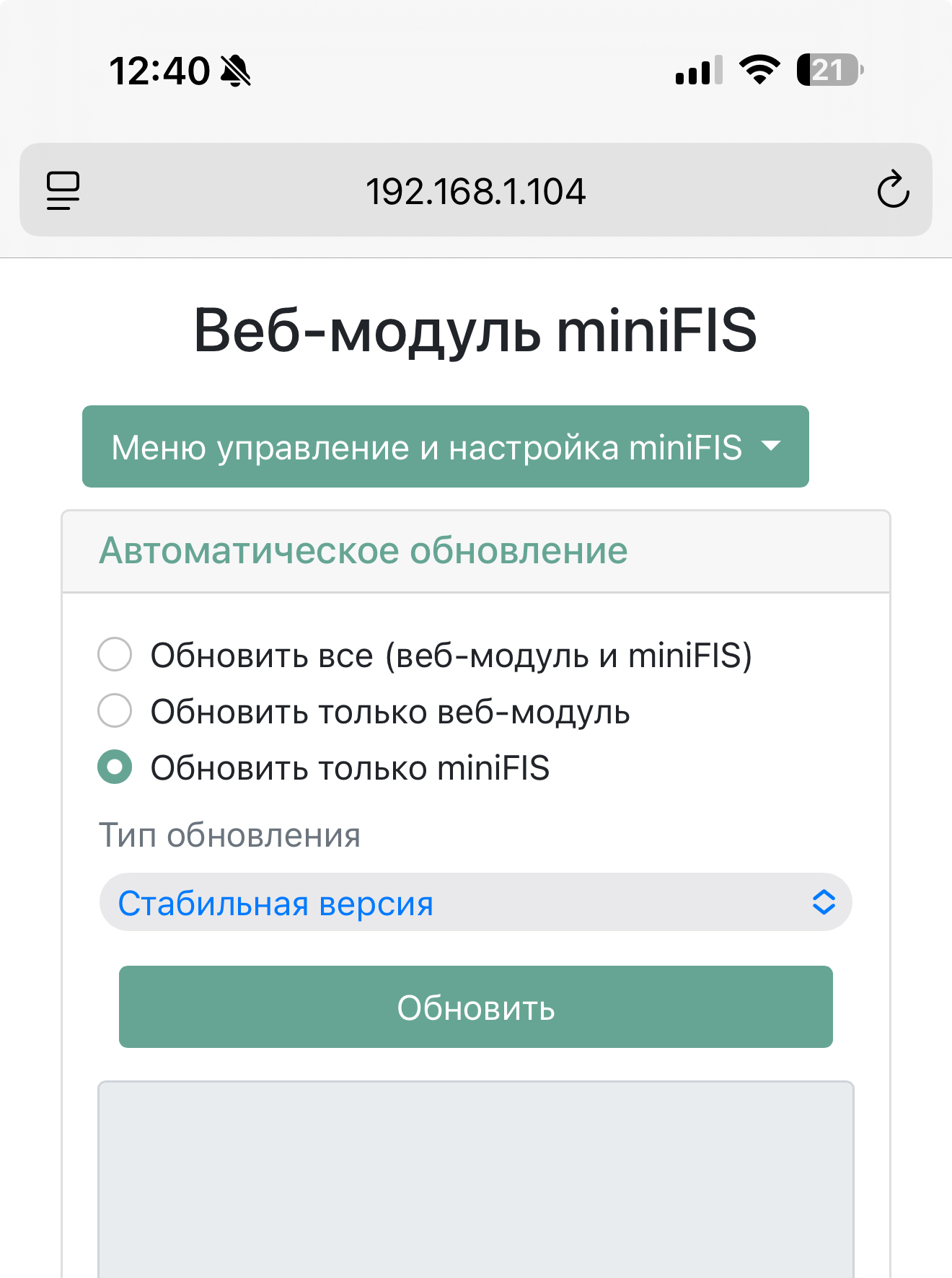Viewport: 952px width, 1278px height.
Task: Select "Обновить все (веб-модуль и miniFIS)" radio
Action: point(115,654)
